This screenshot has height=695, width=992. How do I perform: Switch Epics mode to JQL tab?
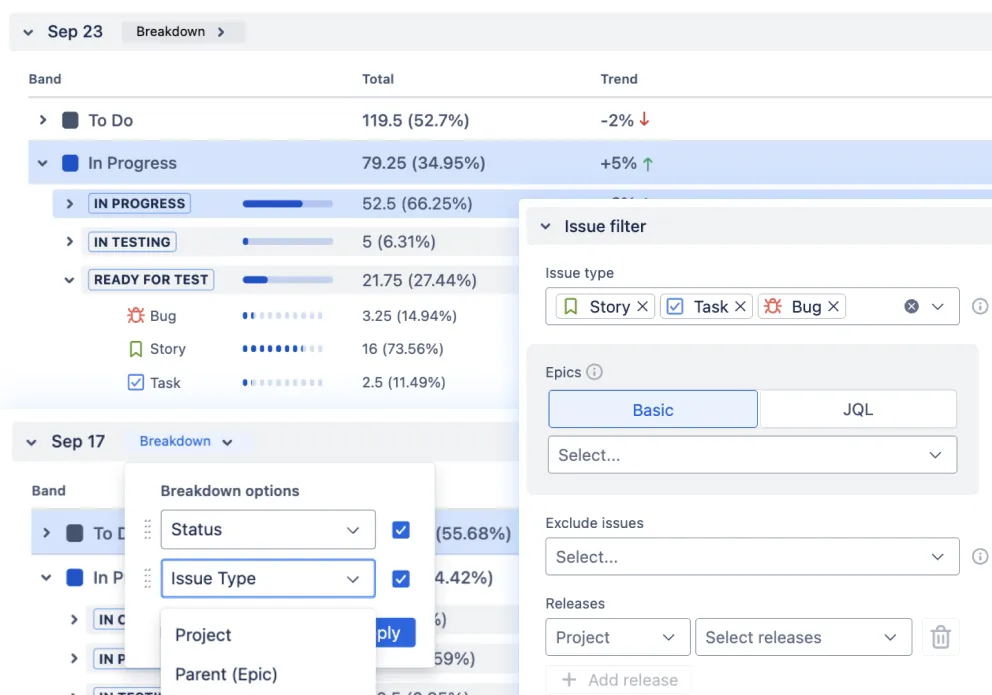[858, 409]
